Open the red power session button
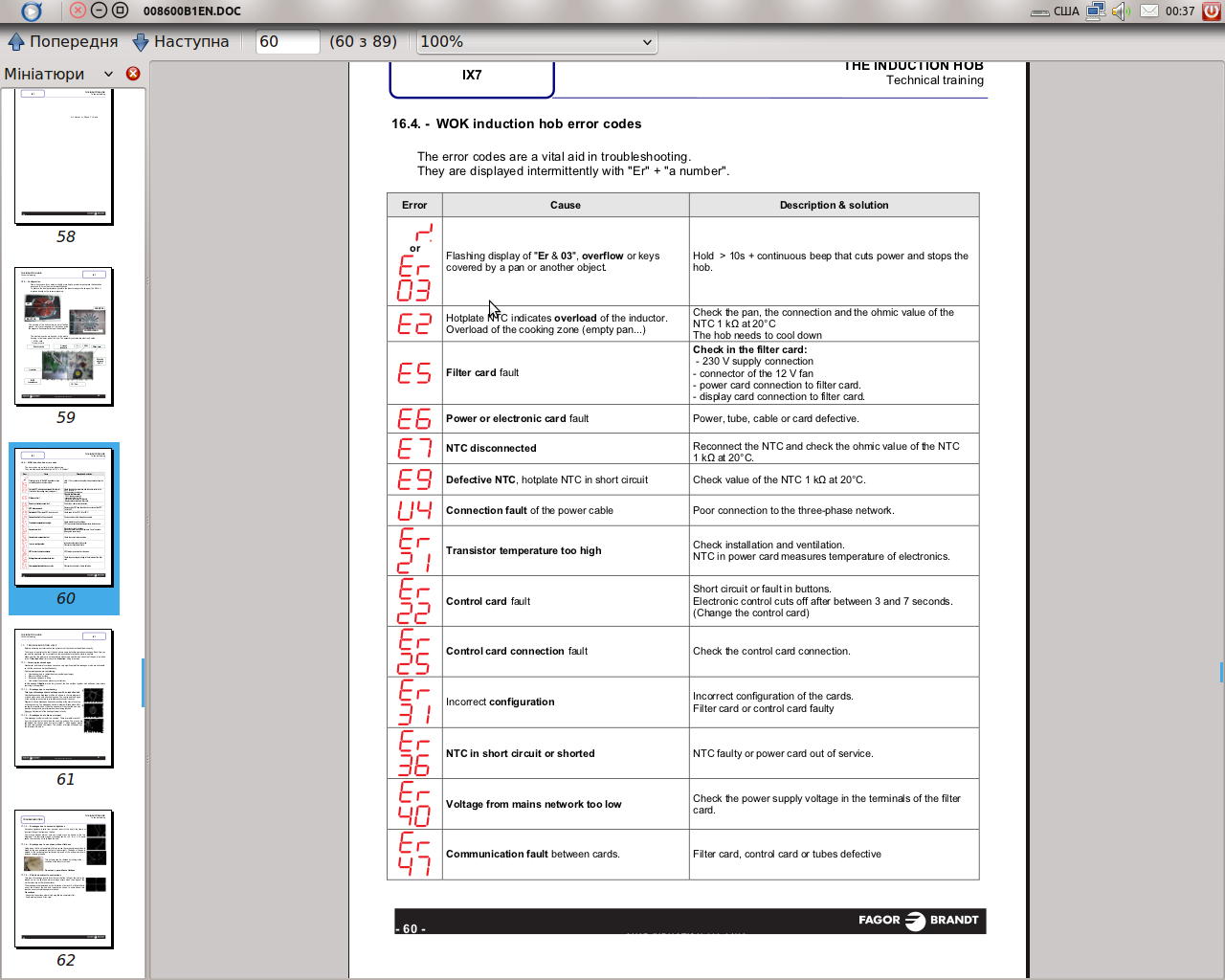The height and width of the screenshot is (980, 1225). tap(1212, 11)
